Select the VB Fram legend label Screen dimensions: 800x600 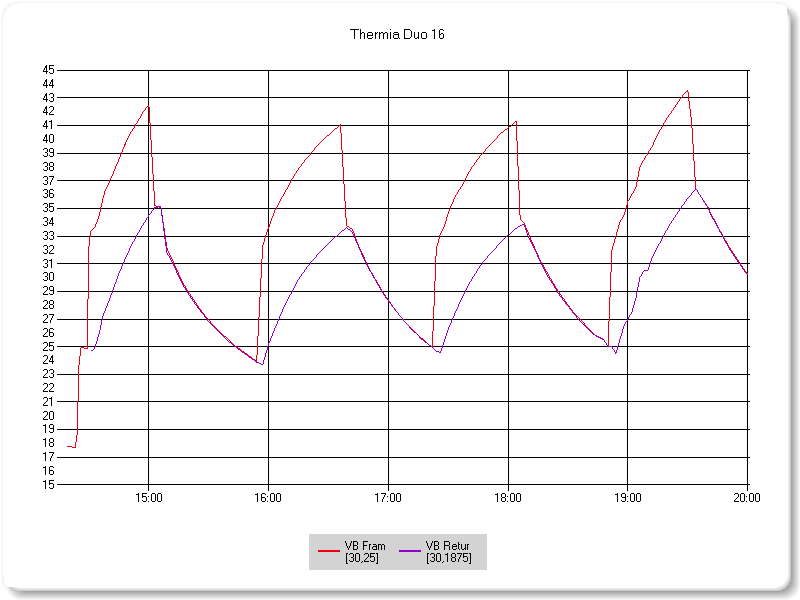tap(364, 546)
